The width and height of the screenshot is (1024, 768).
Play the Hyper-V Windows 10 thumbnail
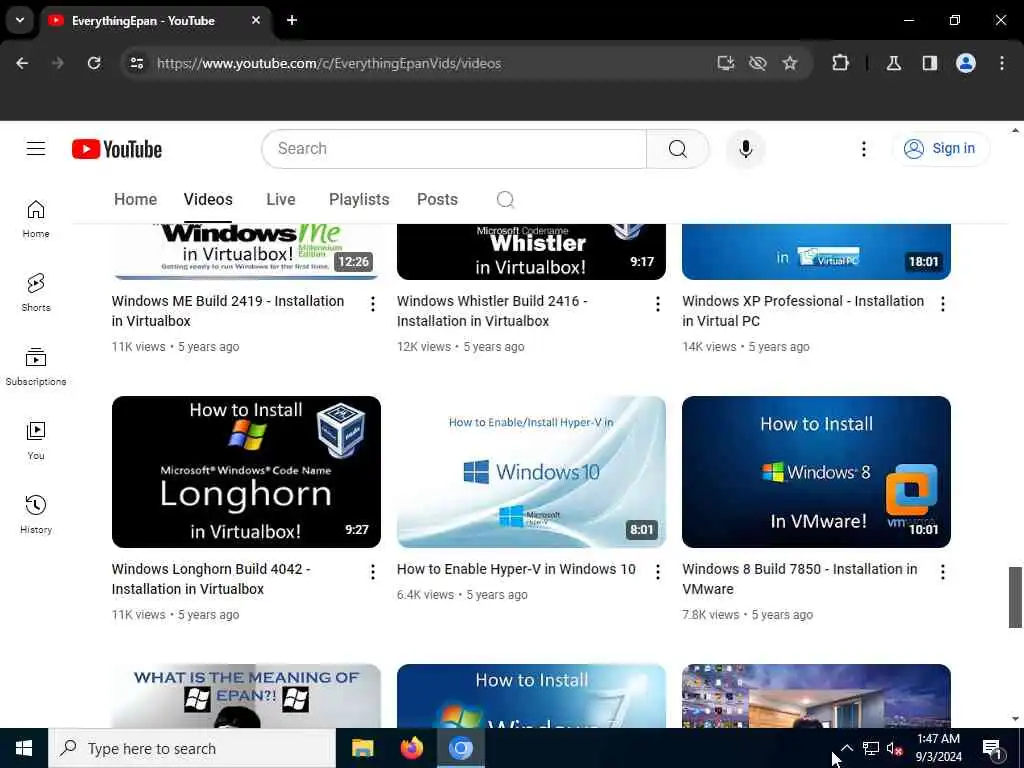tap(532, 472)
